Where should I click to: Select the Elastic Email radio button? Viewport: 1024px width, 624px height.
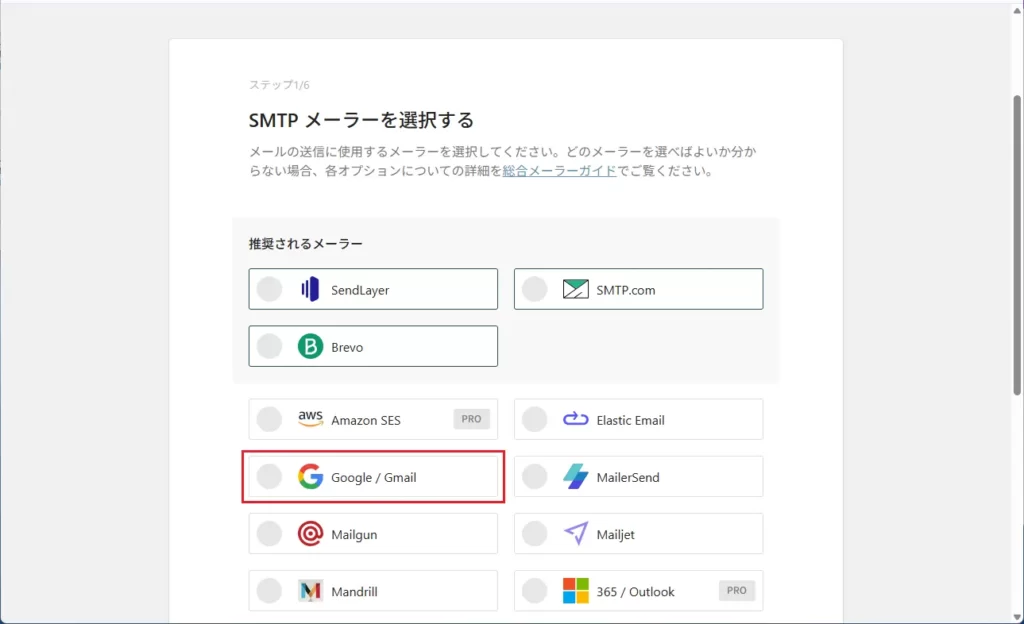pos(534,419)
